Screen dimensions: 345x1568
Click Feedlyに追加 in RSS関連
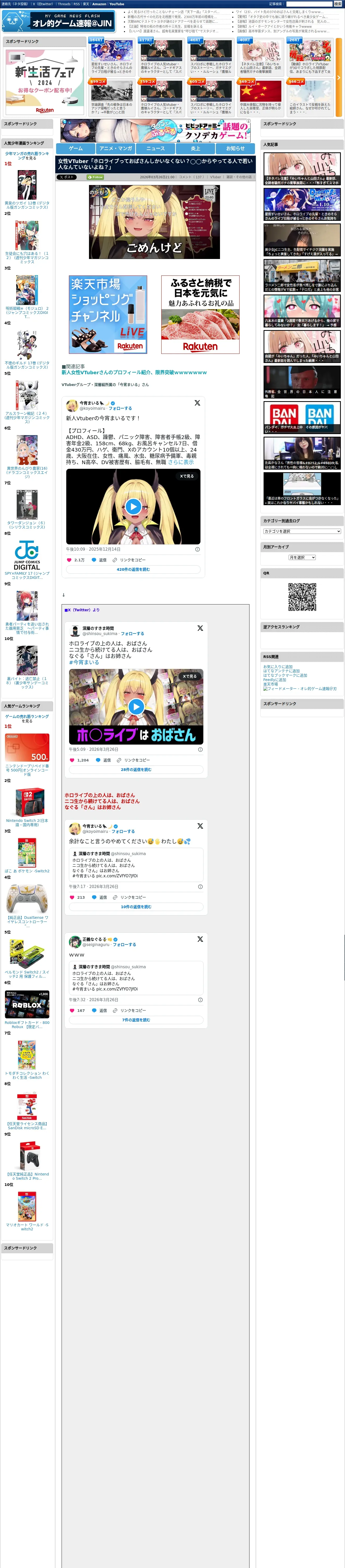(275, 680)
